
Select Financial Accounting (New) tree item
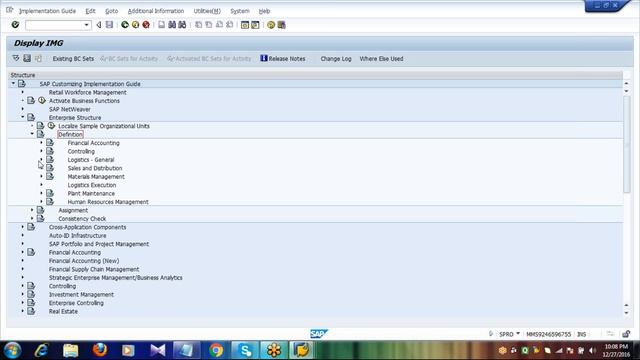coord(84,260)
